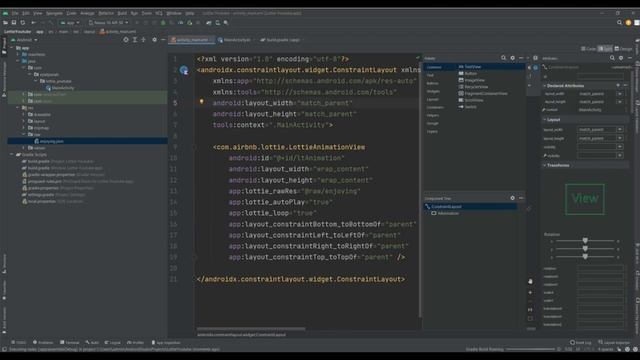The height and width of the screenshot is (360, 640).
Task: Click the yellow lightbulb intention icon on line 5
Action: [x=202, y=102]
